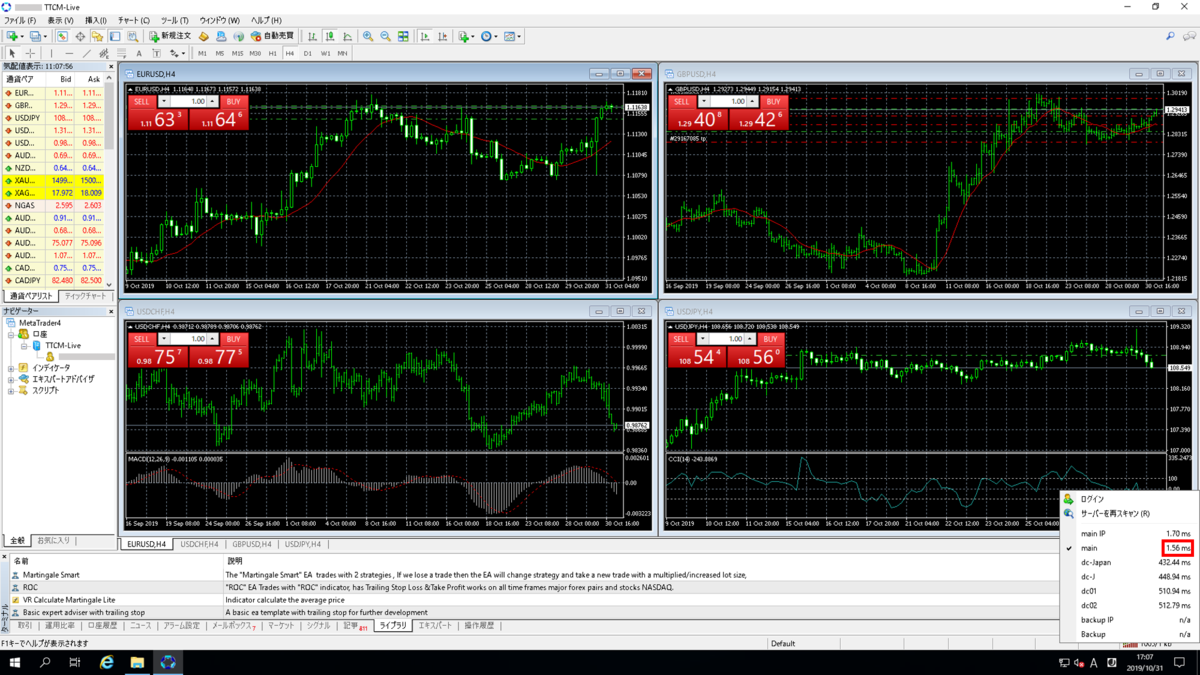Click the 新規注文 new order button

tap(169, 36)
